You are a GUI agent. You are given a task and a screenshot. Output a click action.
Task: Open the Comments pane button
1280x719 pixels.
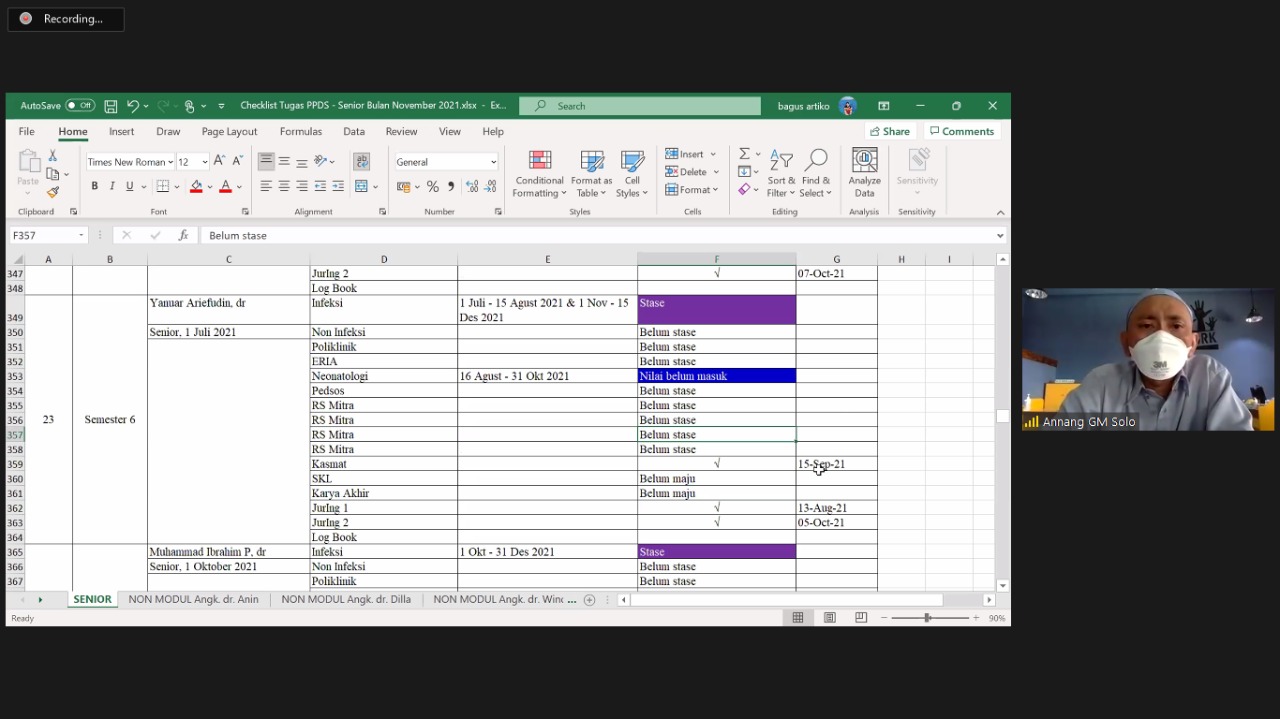[x=961, y=131]
